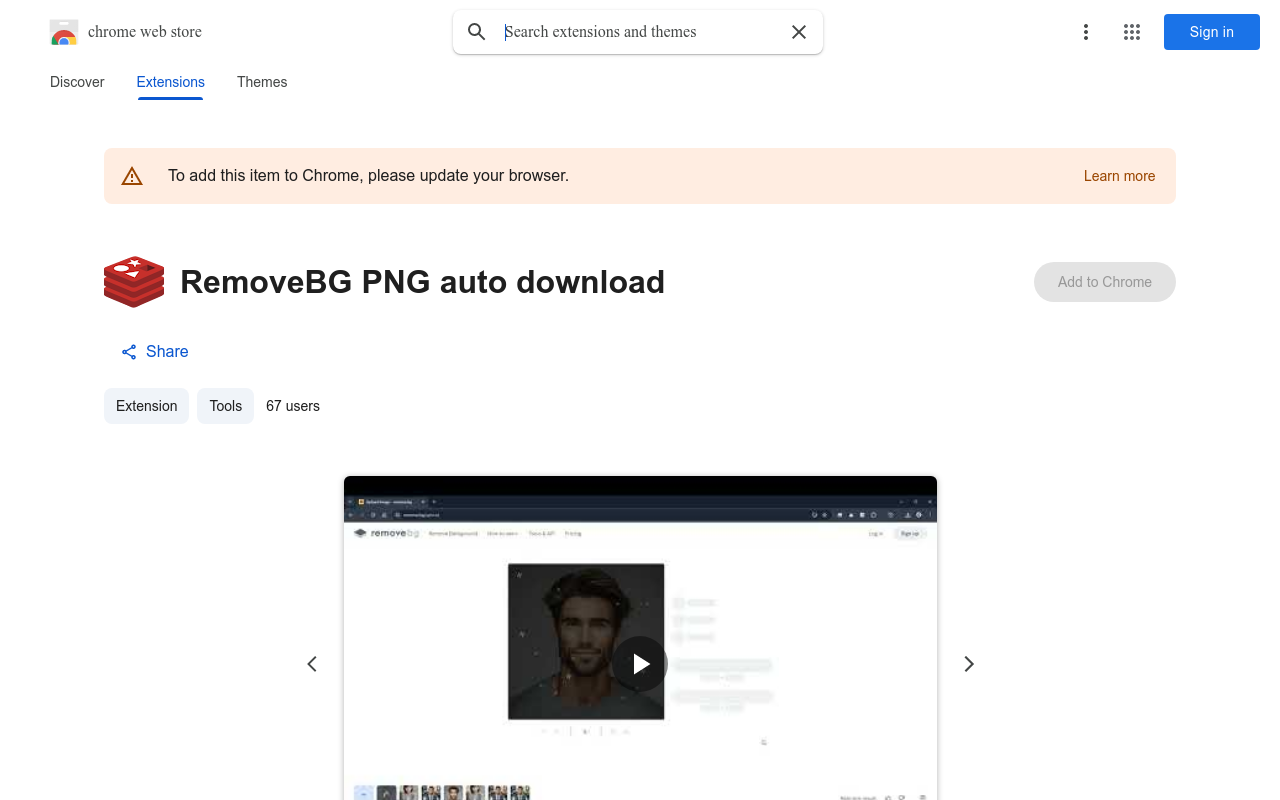Go to the next screenshot with the right arrow

point(968,664)
